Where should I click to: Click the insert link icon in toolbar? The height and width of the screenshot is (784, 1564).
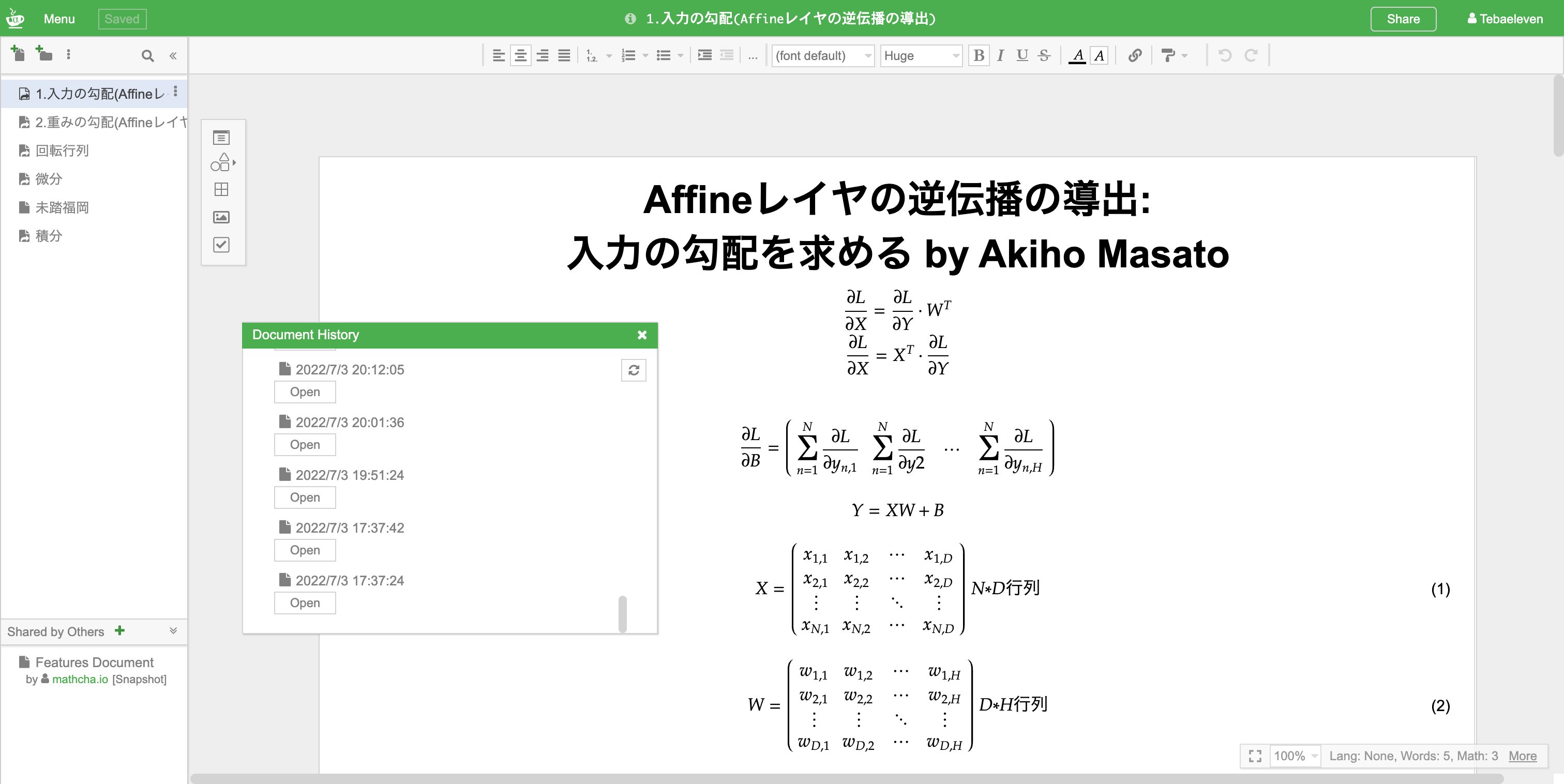tap(1134, 55)
